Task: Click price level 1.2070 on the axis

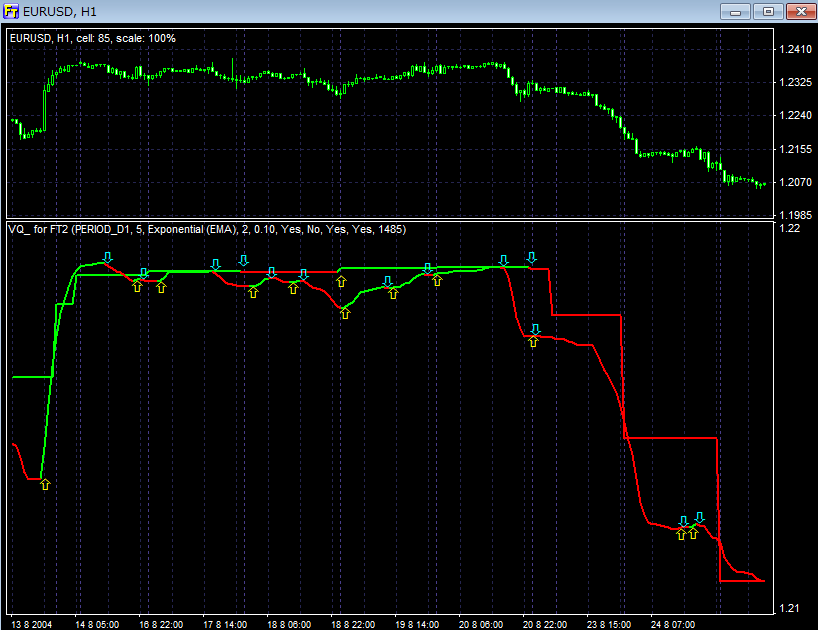Action: (x=796, y=182)
